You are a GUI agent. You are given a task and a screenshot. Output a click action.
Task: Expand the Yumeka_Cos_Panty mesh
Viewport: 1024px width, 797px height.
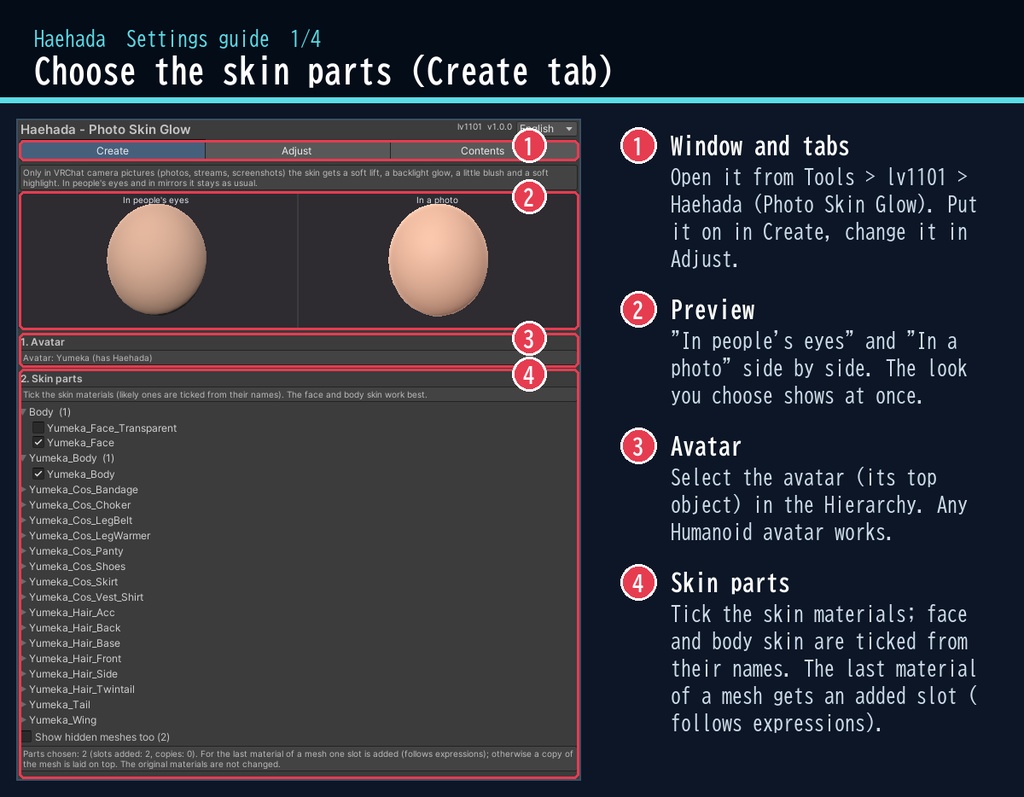(24, 551)
